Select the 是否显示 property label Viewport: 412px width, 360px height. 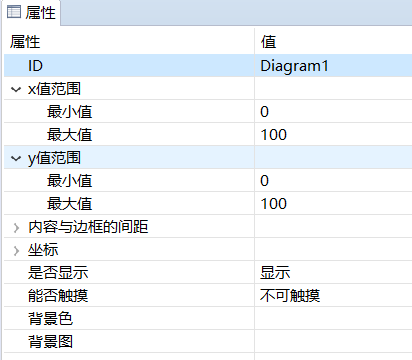[58, 273]
